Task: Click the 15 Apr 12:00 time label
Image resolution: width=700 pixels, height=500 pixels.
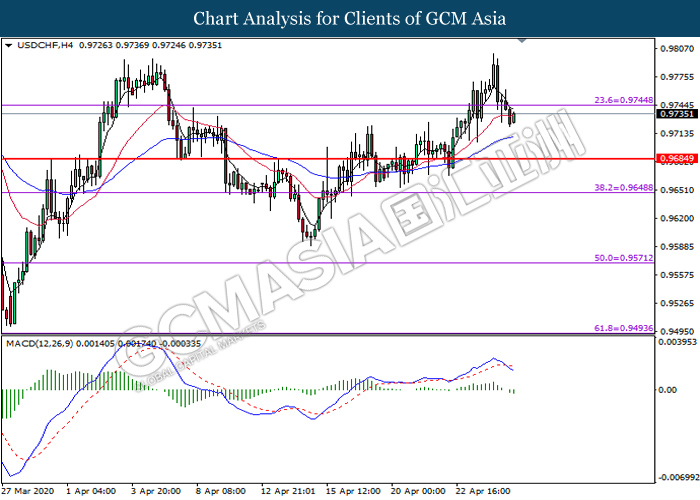Action: [x=353, y=491]
